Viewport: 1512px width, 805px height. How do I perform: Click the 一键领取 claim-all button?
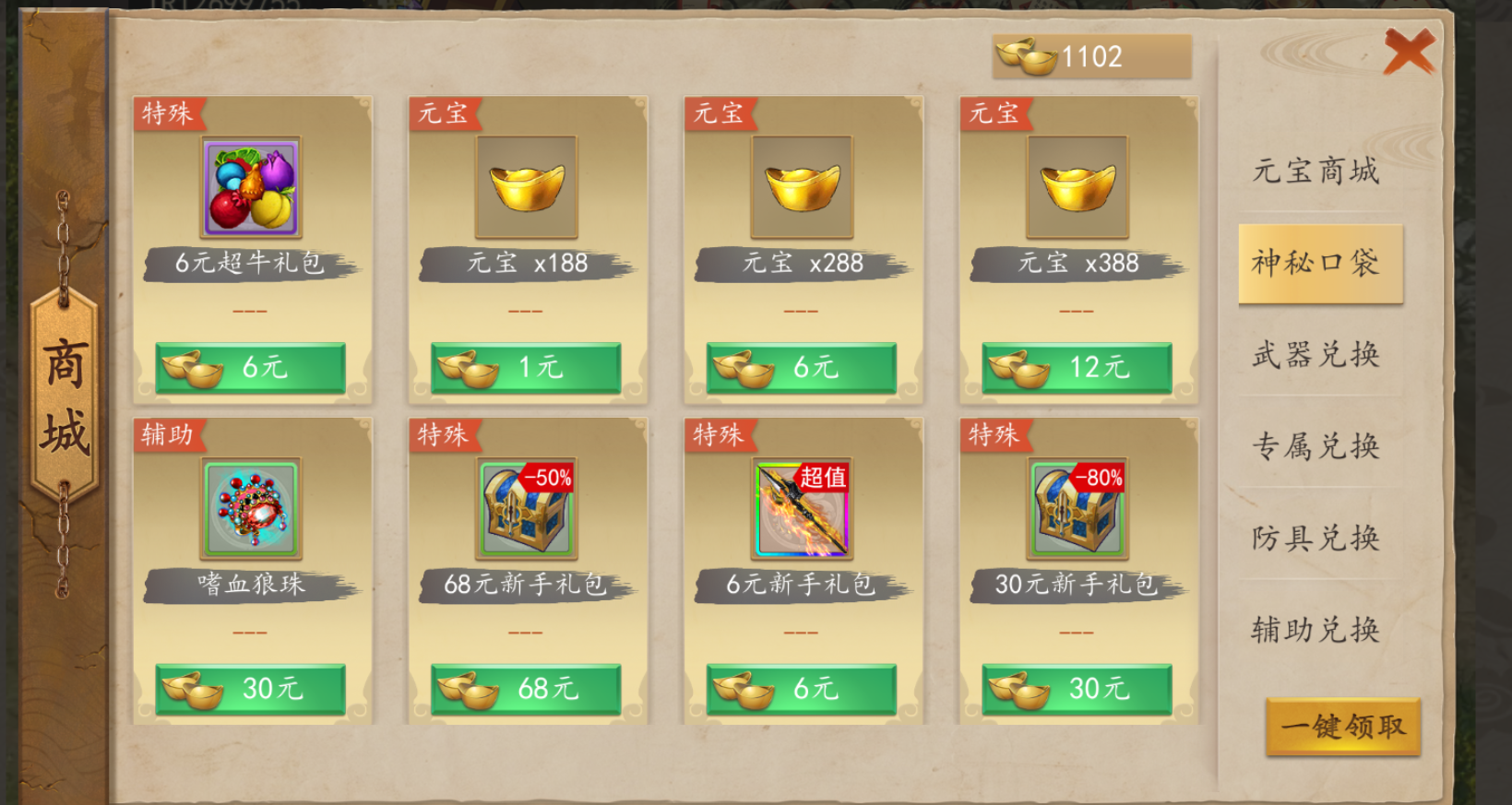point(1343,728)
